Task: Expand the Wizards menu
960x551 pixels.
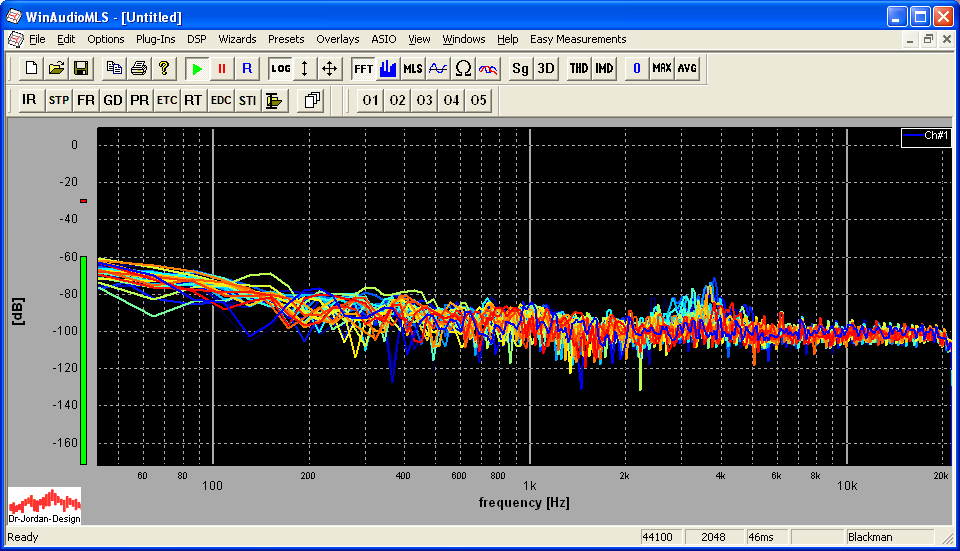Action: pyautogui.click(x=237, y=39)
